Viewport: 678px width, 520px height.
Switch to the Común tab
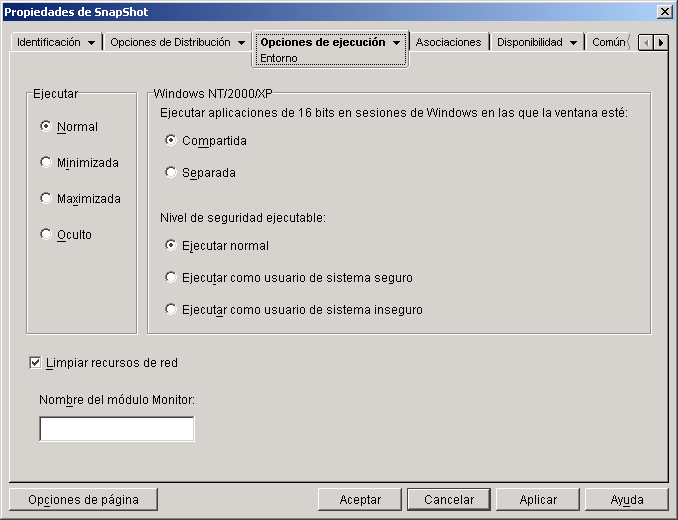coord(608,42)
